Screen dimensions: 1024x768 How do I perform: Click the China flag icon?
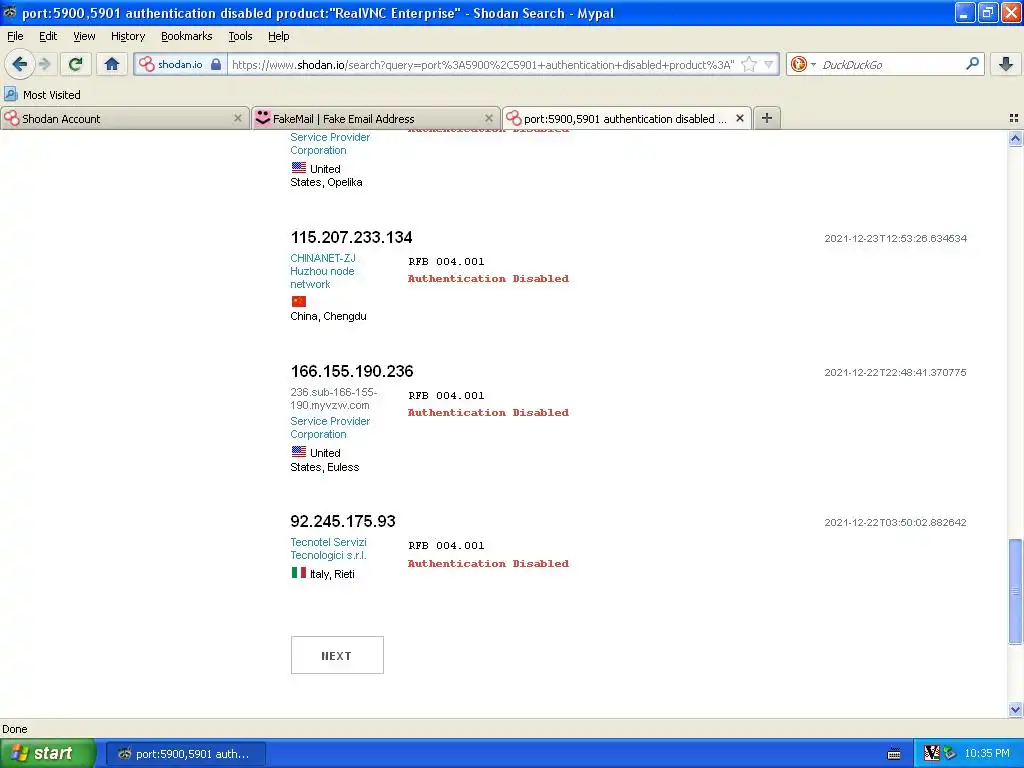click(x=298, y=301)
